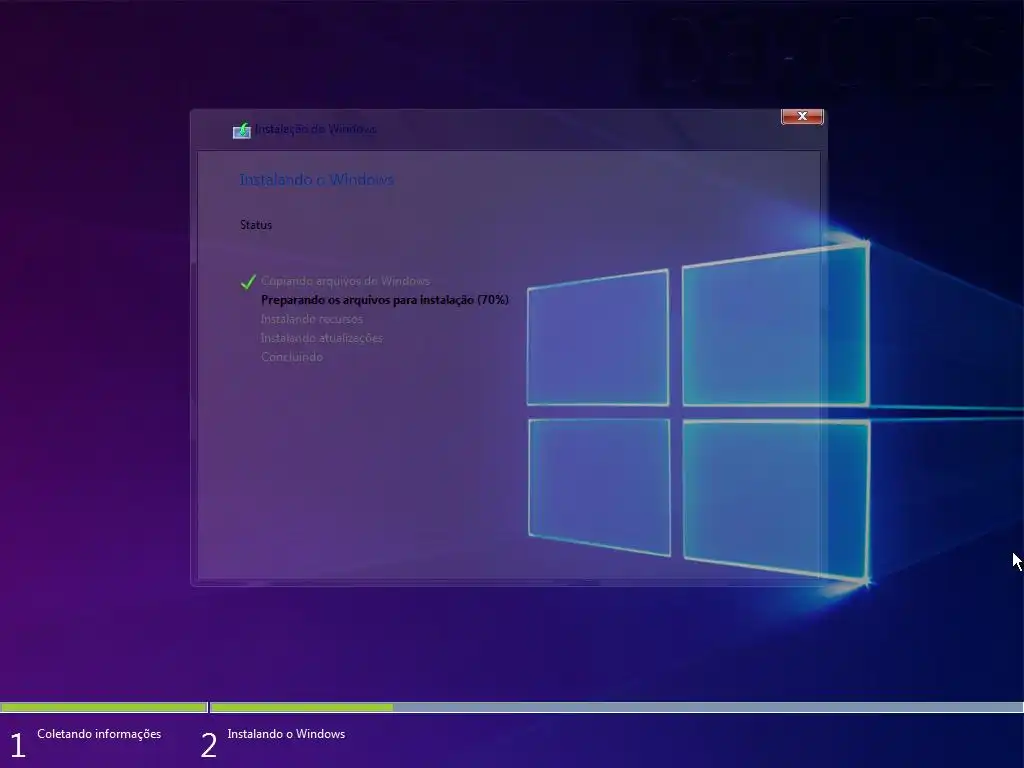Click the 'Status' label
This screenshot has height=768, width=1024.
tap(256, 225)
